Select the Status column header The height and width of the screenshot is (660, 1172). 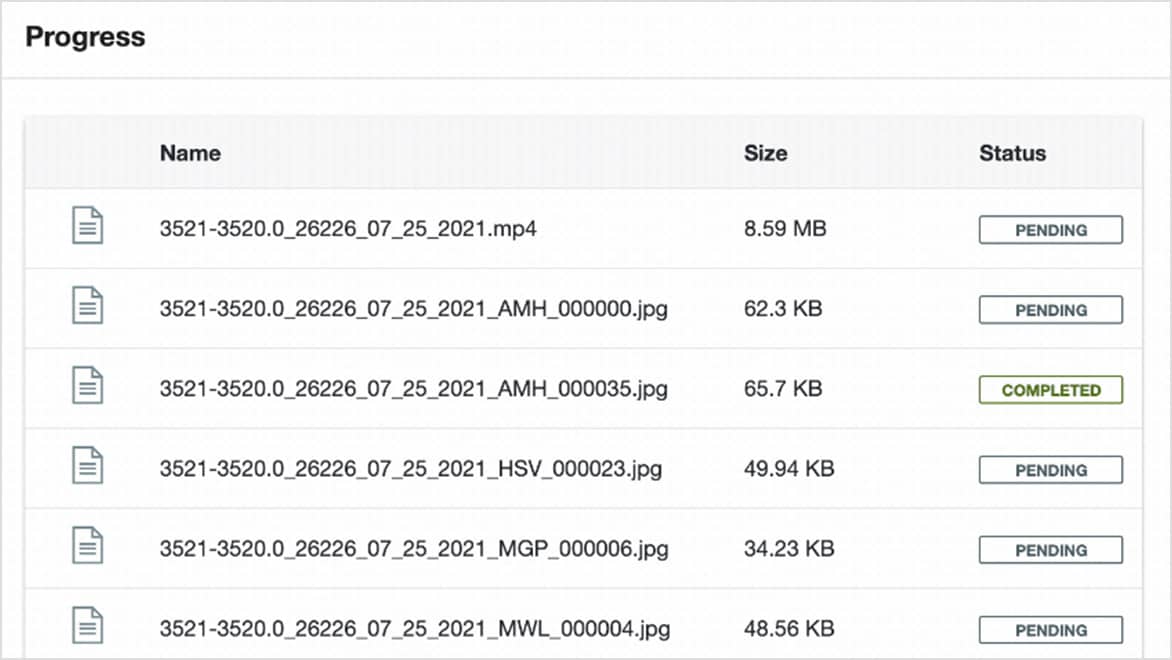(1012, 153)
